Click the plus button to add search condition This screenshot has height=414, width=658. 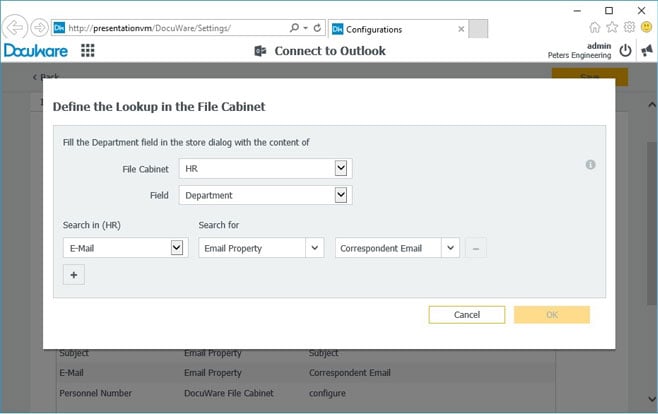[x=73, y=275]
